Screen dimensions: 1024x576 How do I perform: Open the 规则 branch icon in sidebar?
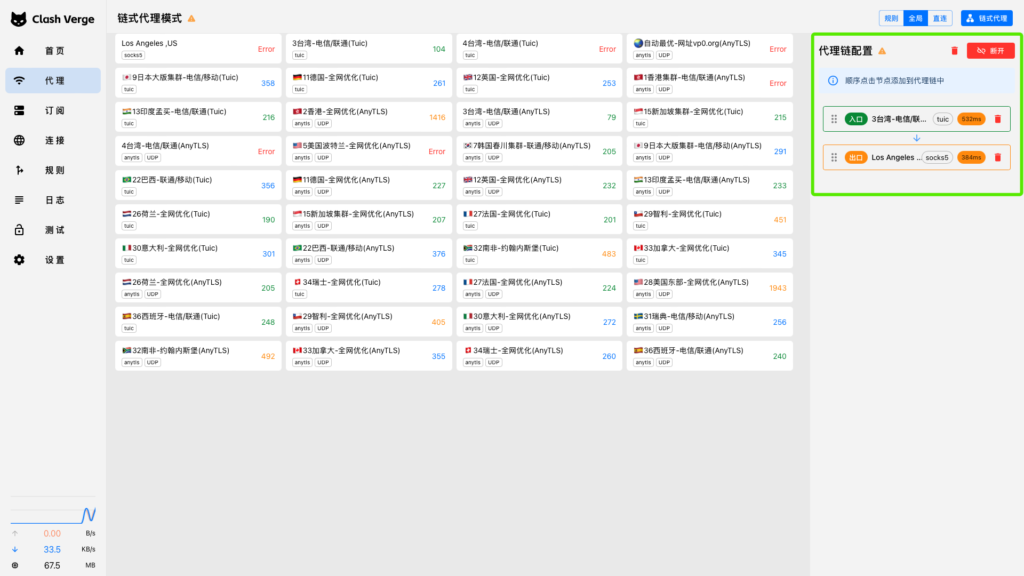coord(19,170)
